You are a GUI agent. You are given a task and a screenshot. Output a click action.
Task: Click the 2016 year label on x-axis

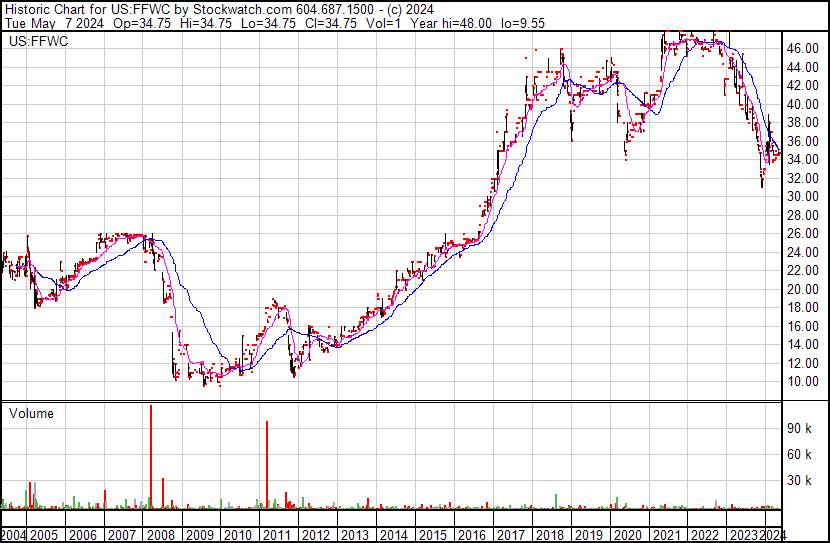pyautogui.click(x=471, y=535)
